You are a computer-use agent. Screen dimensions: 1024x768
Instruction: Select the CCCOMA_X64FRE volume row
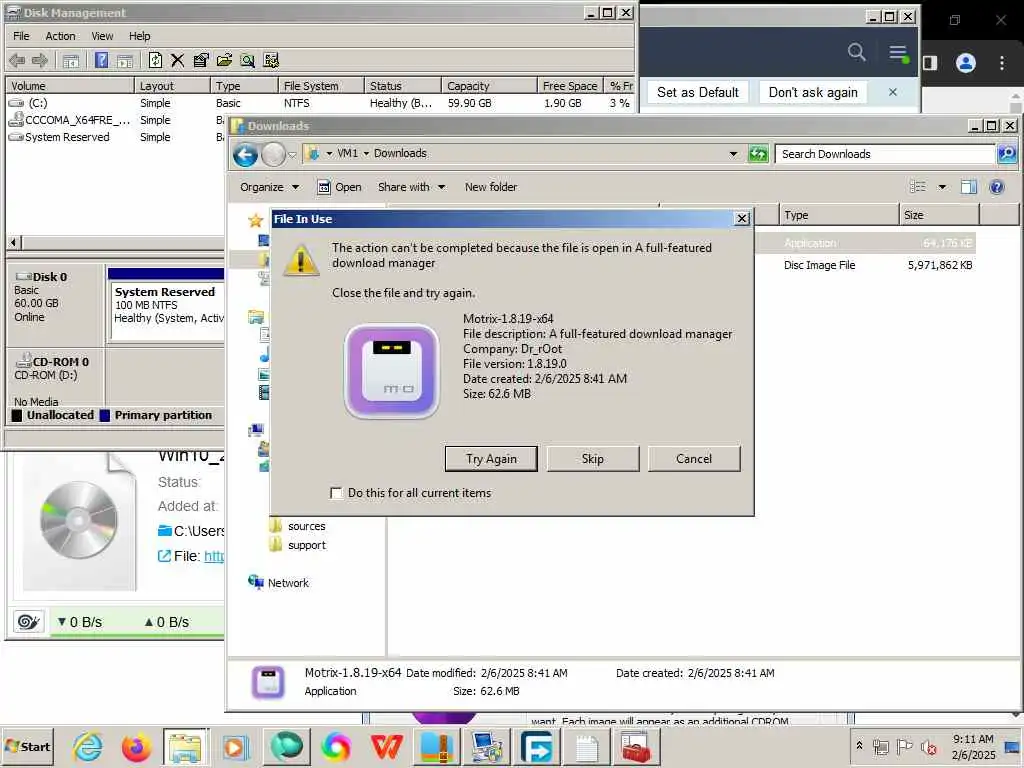(x=115, y=120)
